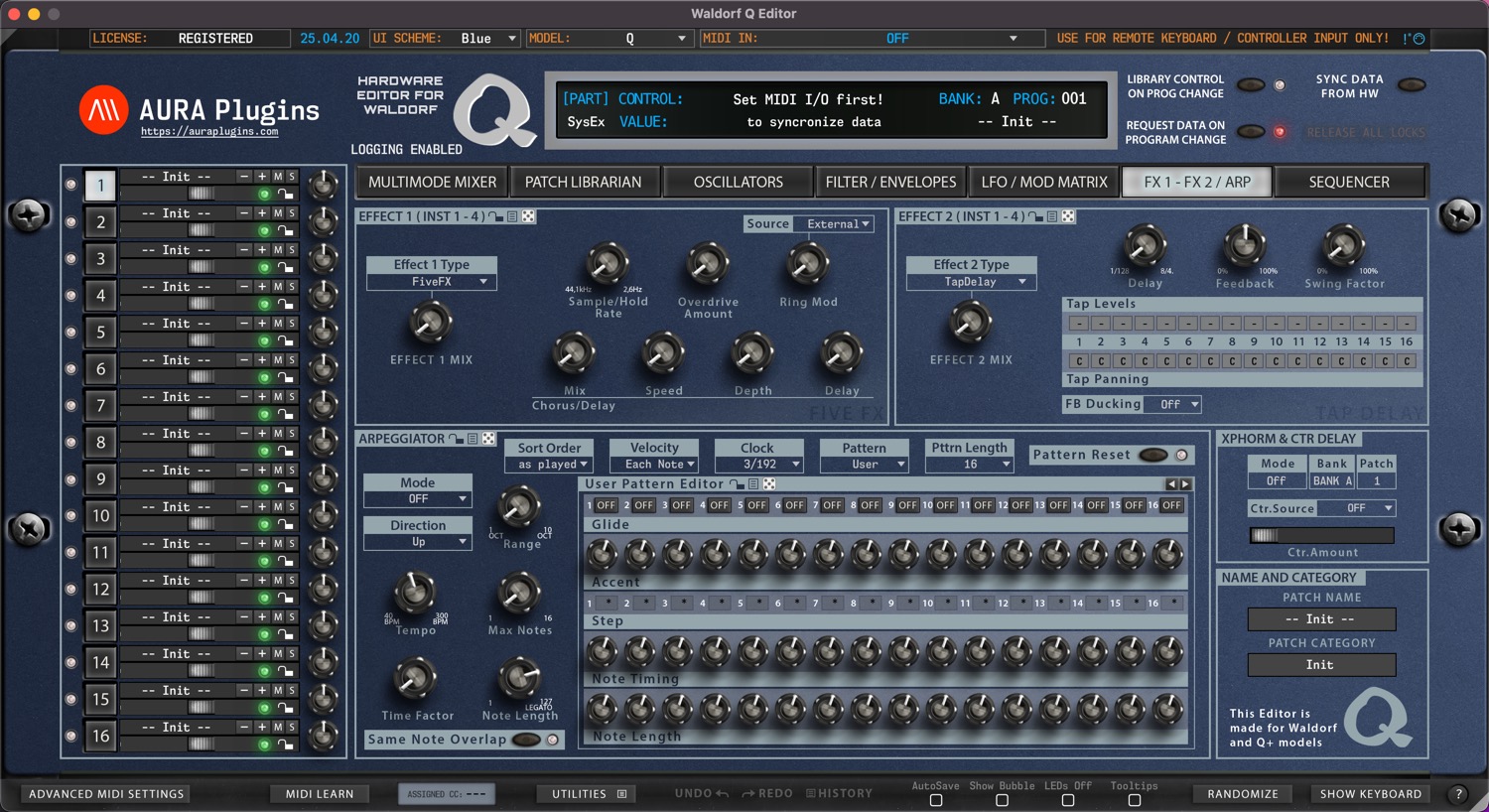Screen dimensions: 1489x812
Task: Switch to the Oscillators tab
Action: point(738,183)
